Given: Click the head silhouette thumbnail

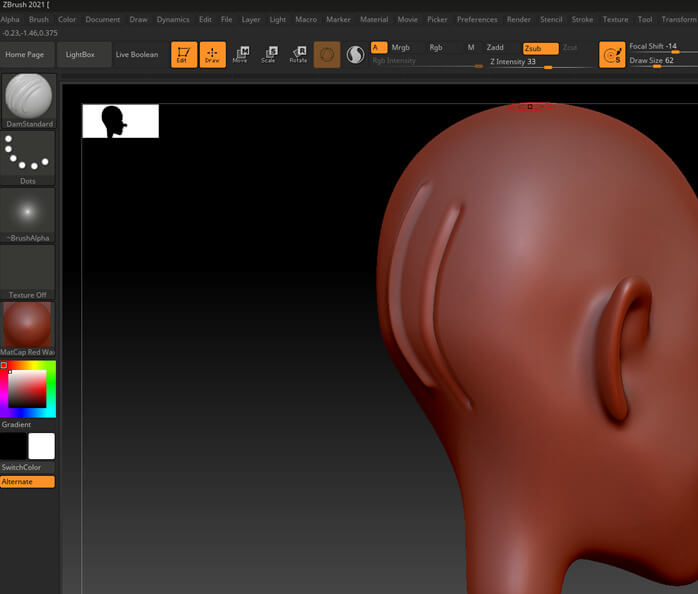Looking at the screenshot, I should [x=120, y=121].
